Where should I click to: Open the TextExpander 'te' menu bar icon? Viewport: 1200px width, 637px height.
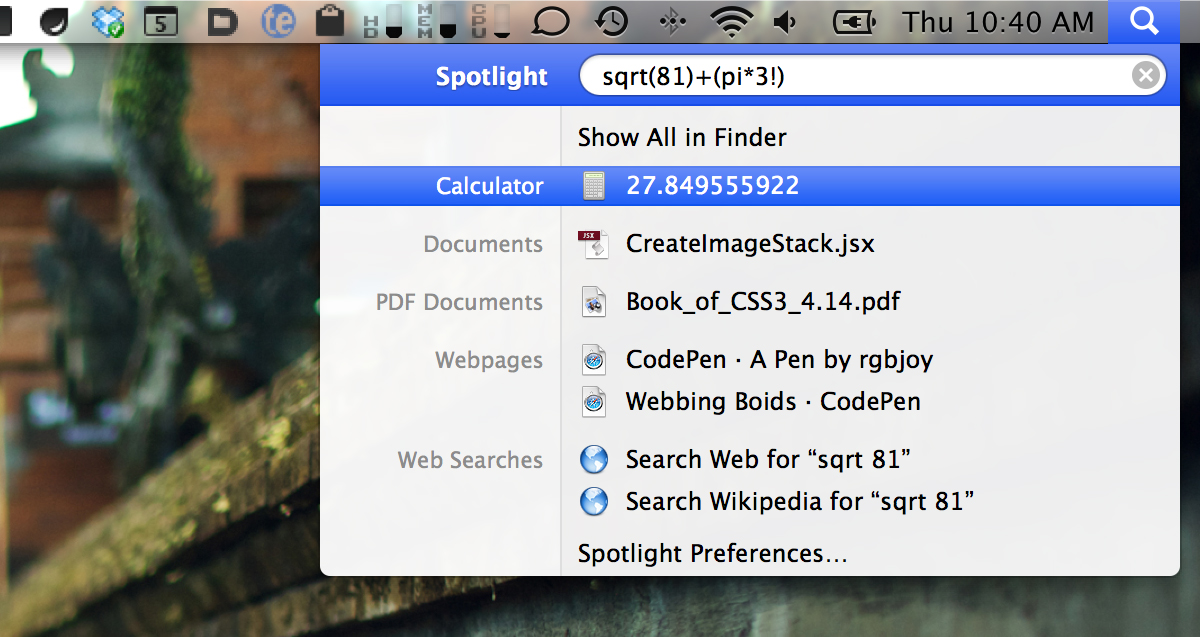tap(277, 21)
